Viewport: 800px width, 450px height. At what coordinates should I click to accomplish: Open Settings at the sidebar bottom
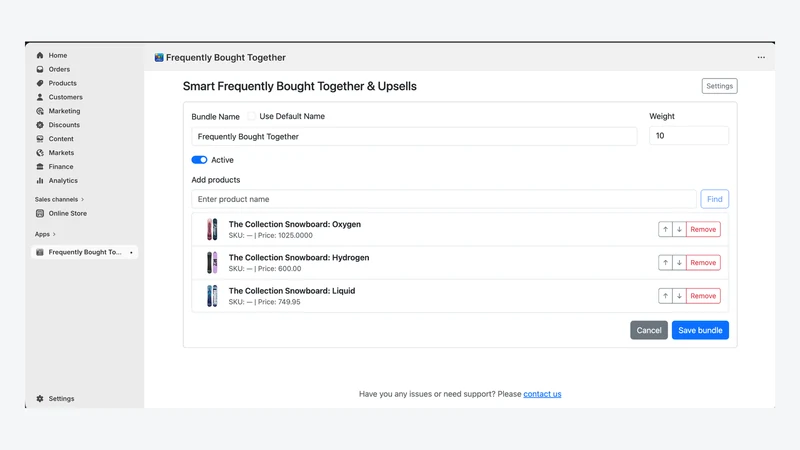61,398
